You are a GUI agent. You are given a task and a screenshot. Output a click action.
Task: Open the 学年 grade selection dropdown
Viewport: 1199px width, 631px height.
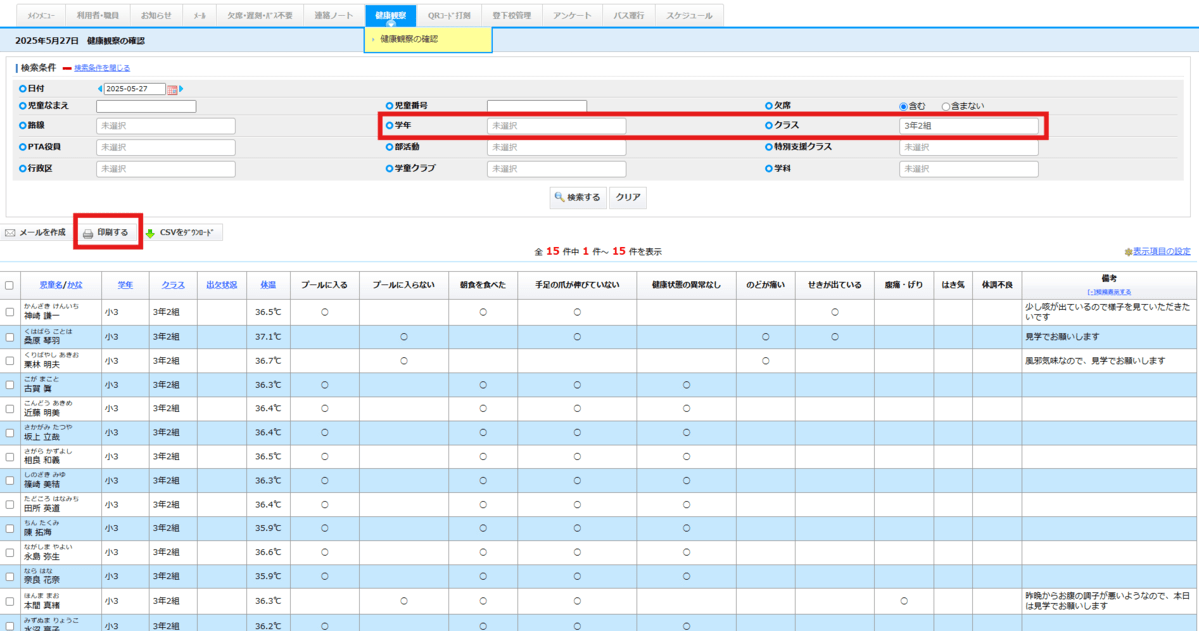(x=556, y=126)
